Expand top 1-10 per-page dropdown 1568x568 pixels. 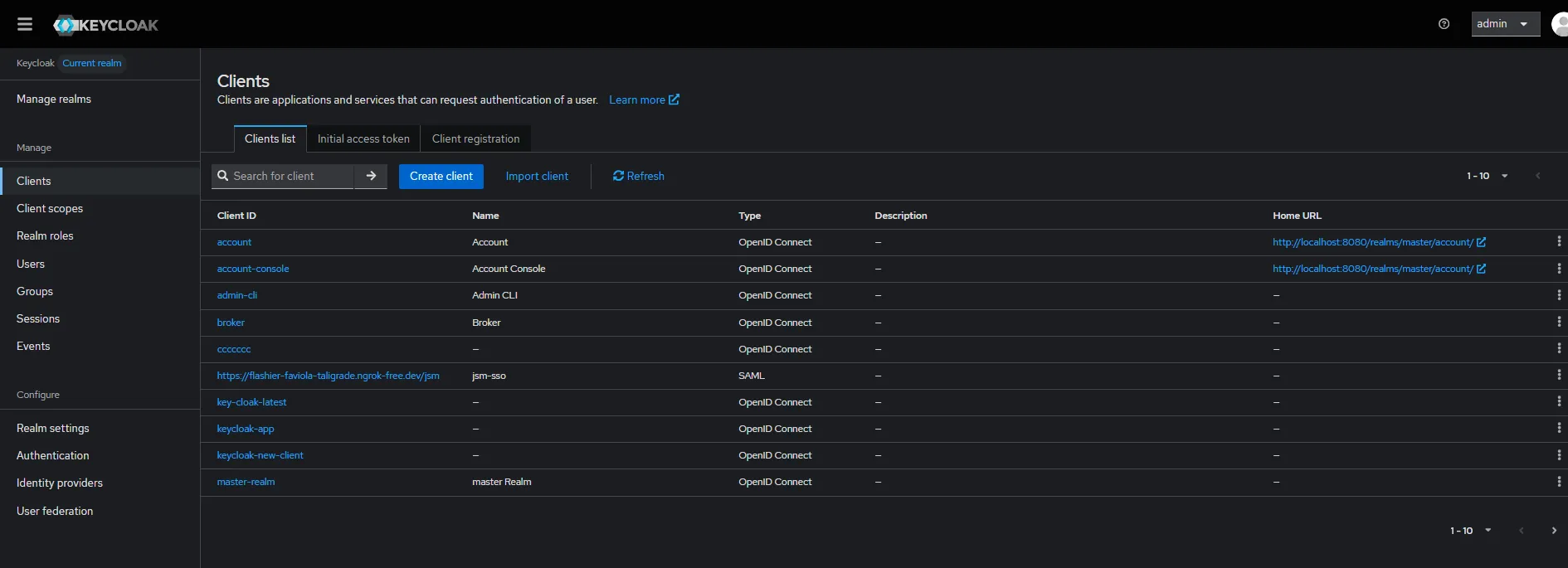(1488, 176)
